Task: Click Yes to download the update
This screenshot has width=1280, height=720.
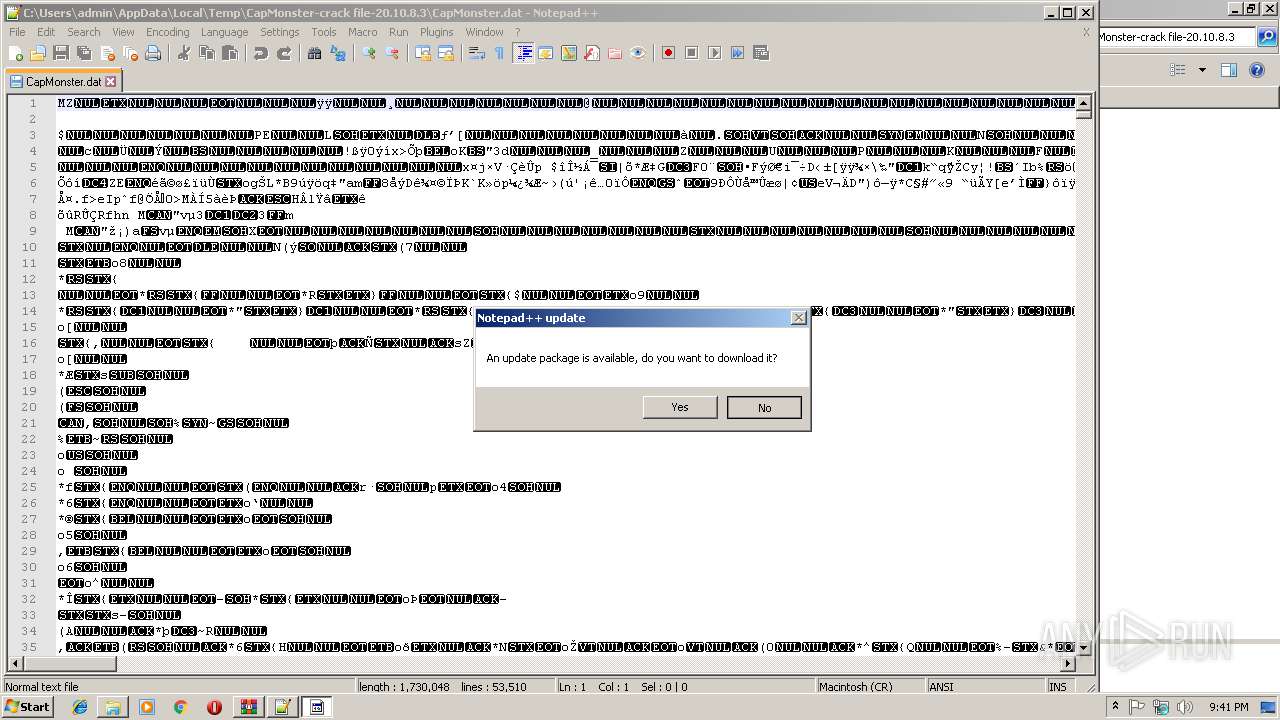Action: click(680, 407)
